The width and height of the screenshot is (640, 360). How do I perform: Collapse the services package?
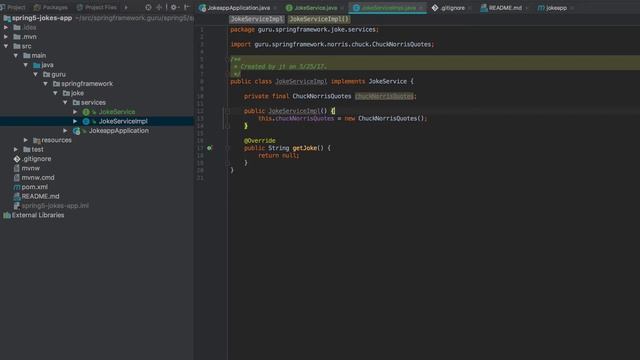(x=65, y=102)
